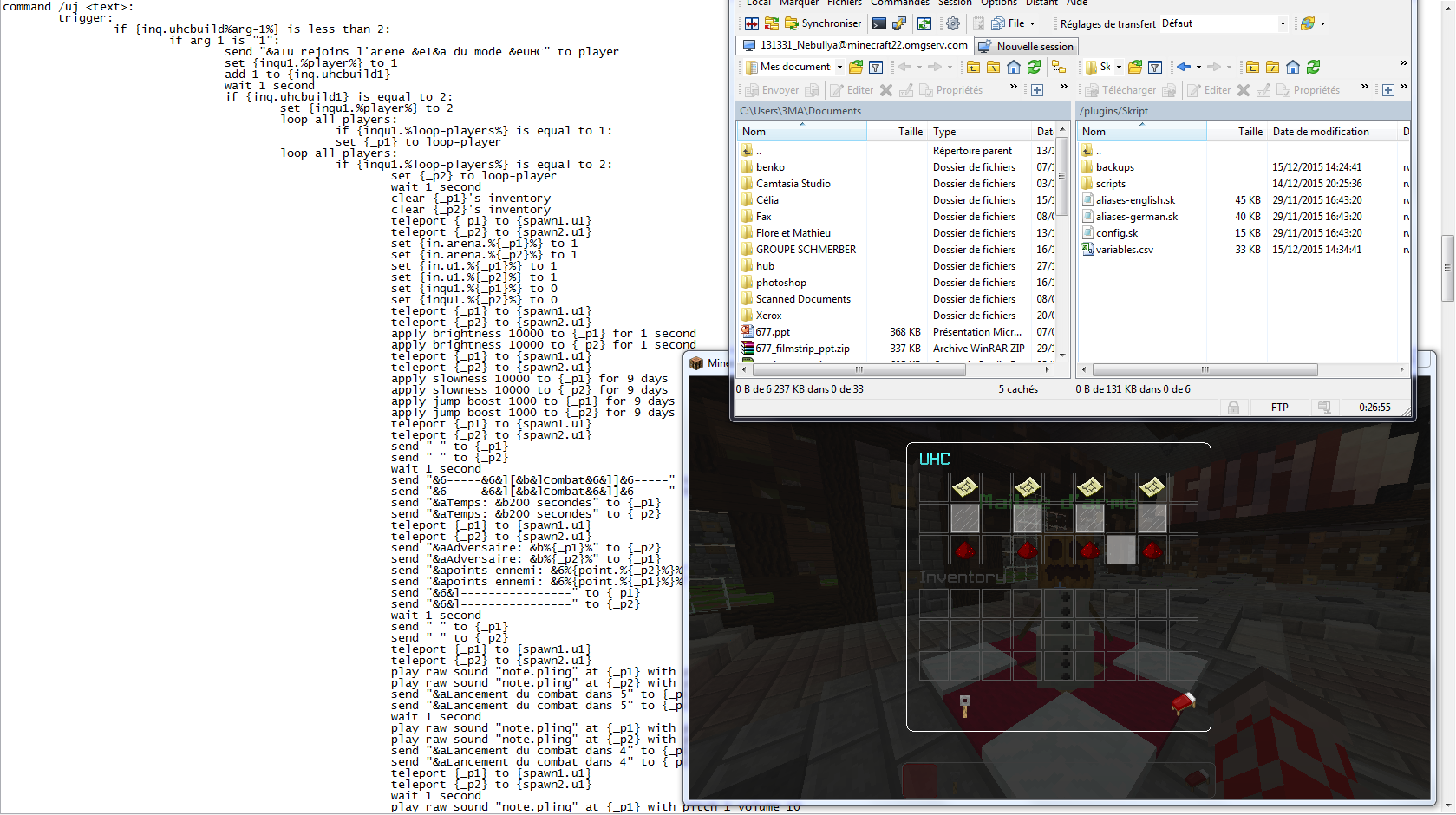Open the Fichiers menu
This screenshot has width=1456, height=815.
pyautogui.click(x=845, y=3)
